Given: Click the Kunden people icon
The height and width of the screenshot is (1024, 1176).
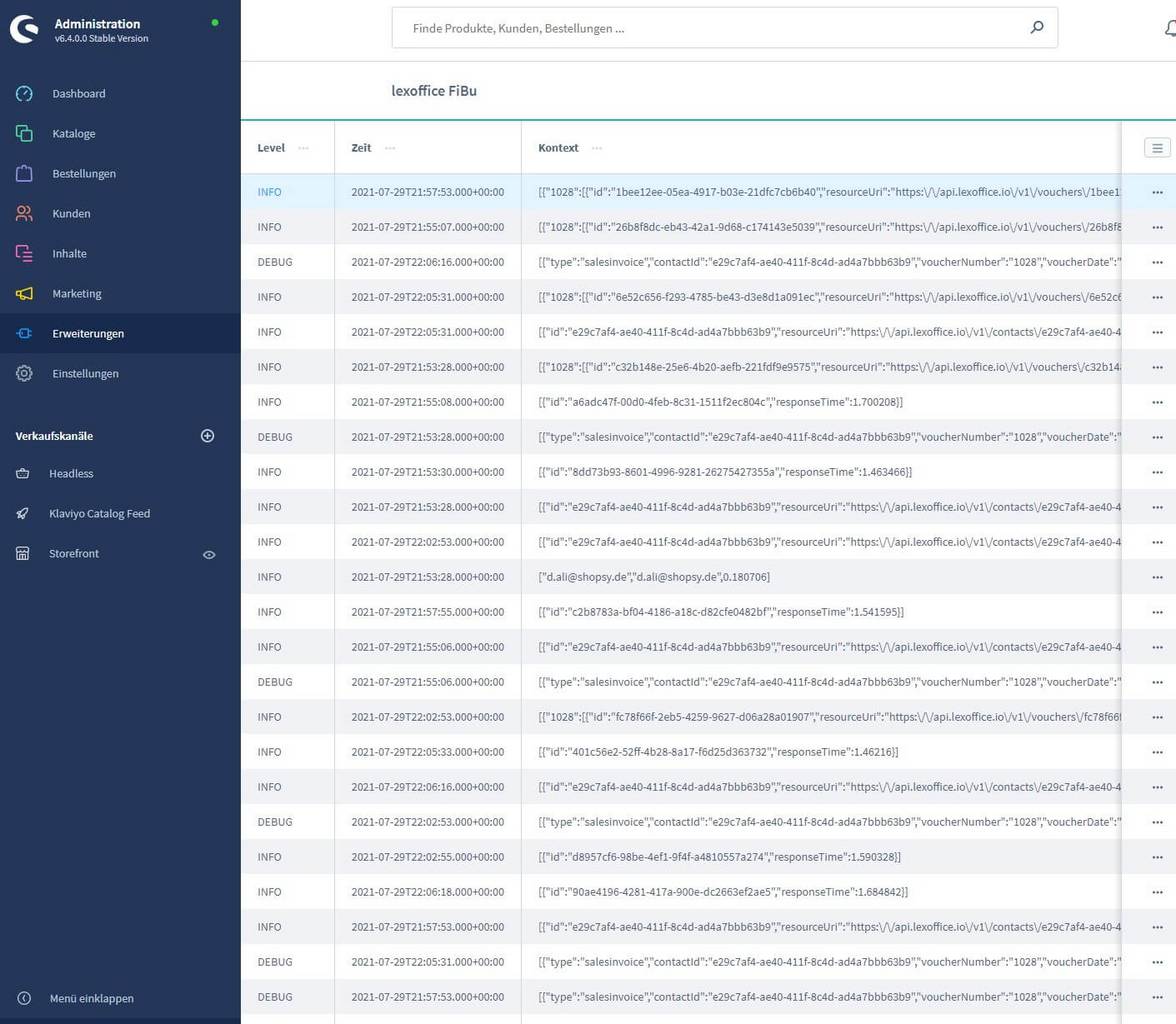Looking at the screenshot, I should (x=25, y=214).
